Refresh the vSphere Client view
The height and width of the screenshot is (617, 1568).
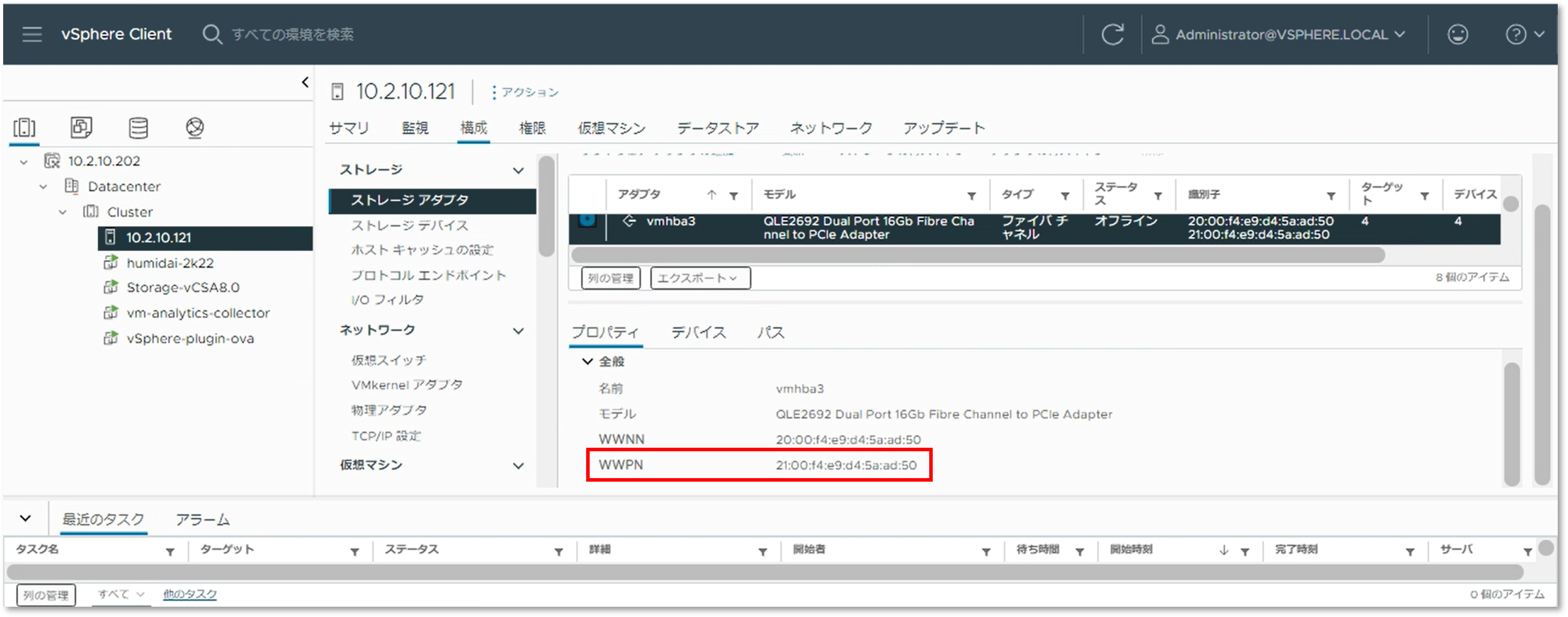point(1112,34)
